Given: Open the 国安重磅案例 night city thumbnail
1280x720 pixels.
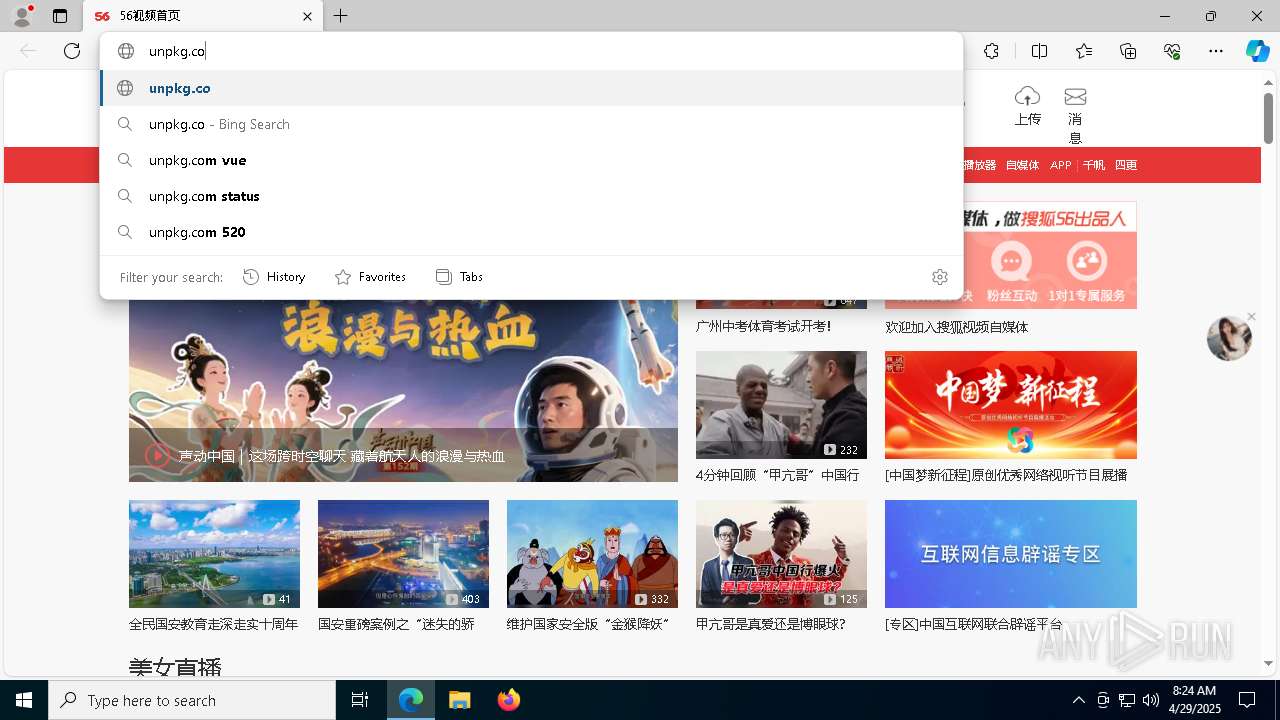Looking at the screenshot, I should click(403, 554).
